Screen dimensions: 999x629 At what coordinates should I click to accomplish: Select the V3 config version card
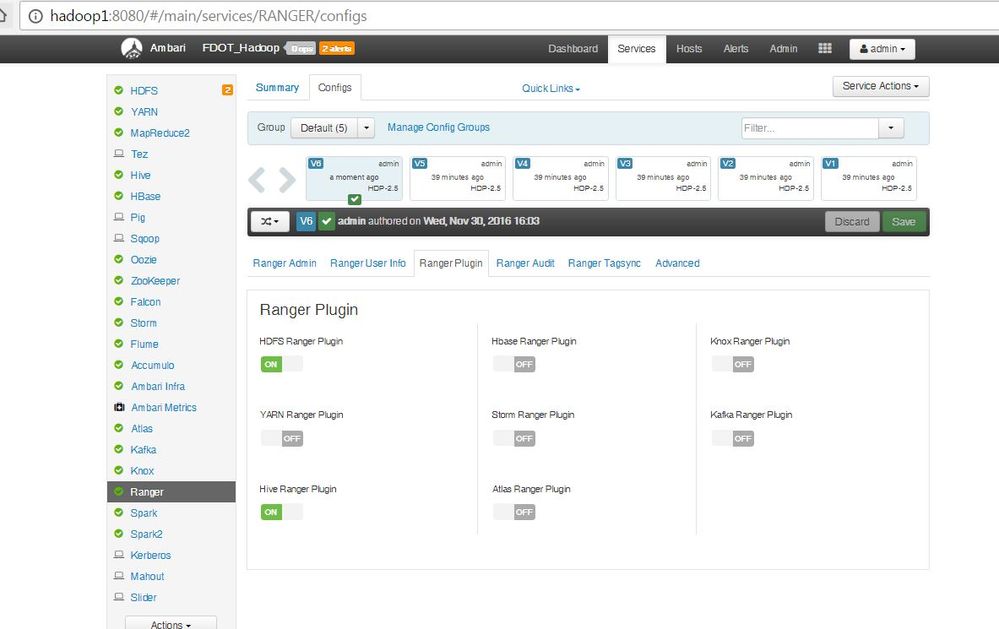click(x=663, y=178)
